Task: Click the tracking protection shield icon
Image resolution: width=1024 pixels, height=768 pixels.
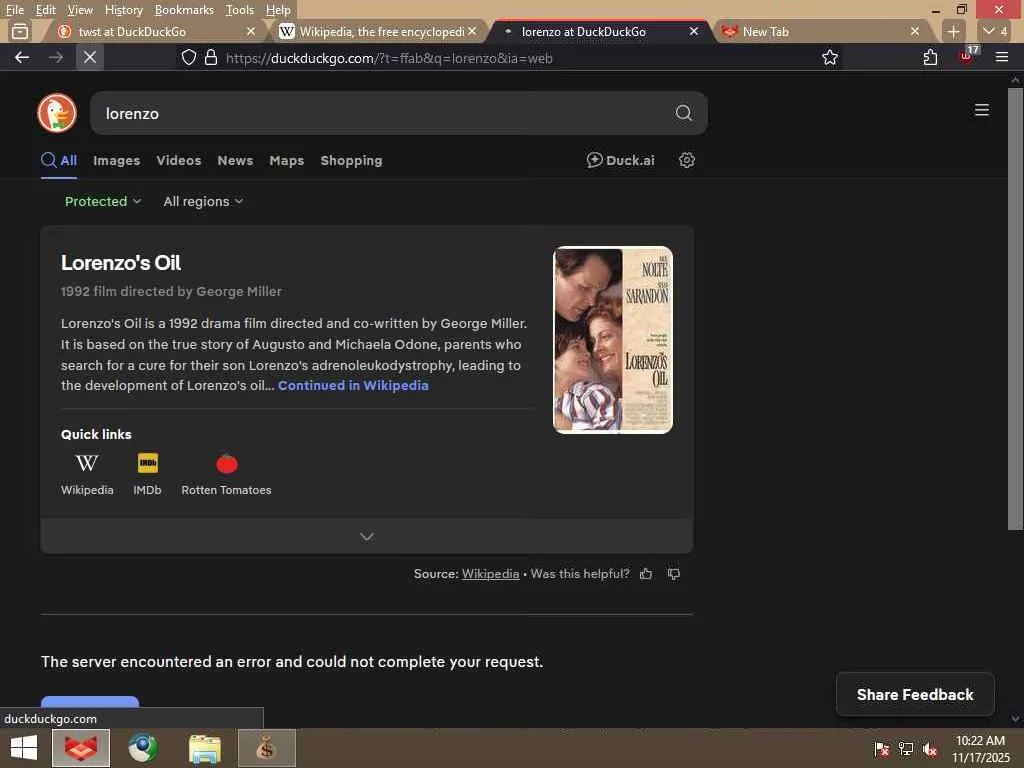Action: [x=189, y=57]
